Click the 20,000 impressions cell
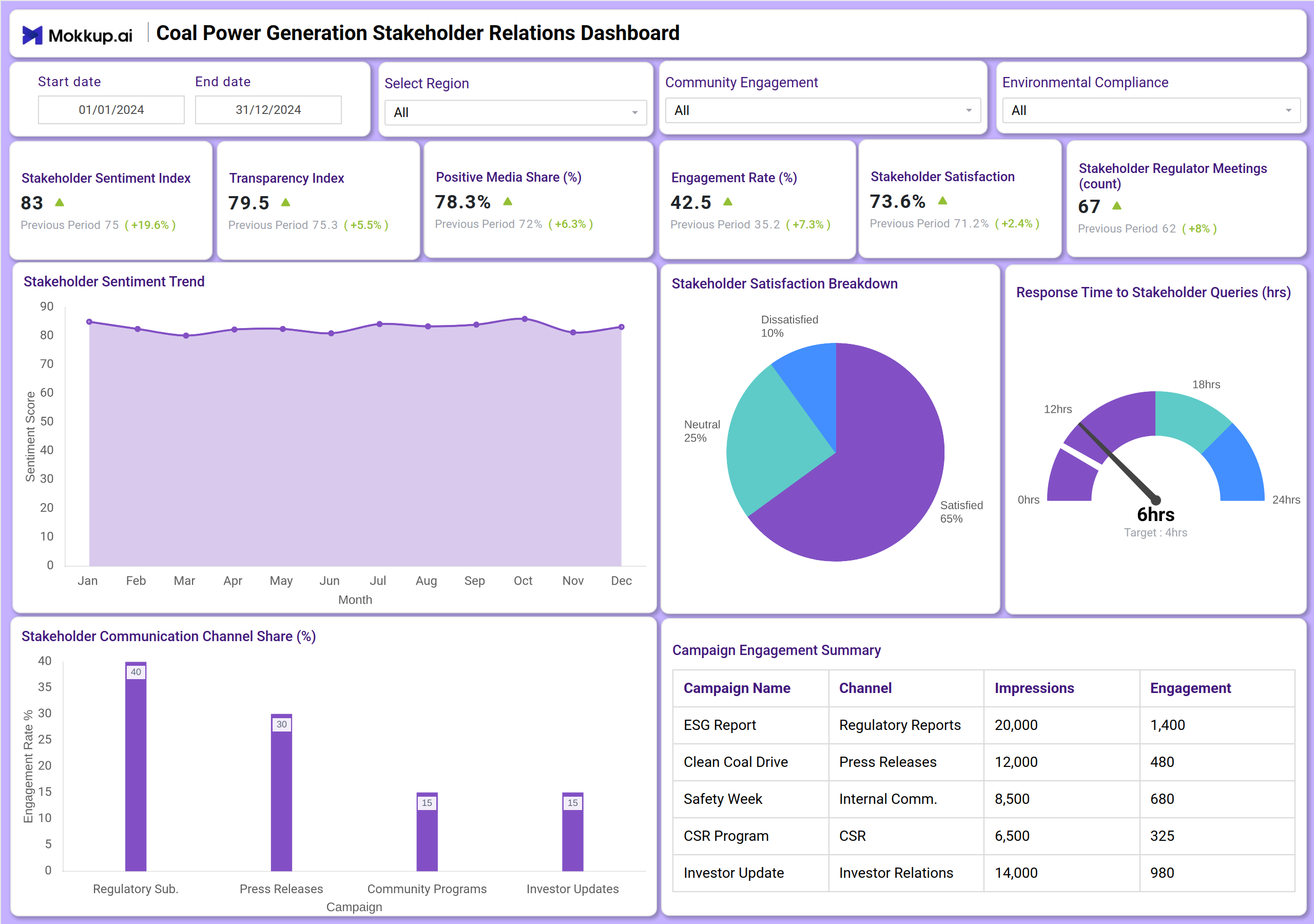The image size is (1314, 924). pyautogui.click(x=1062, y=725)
